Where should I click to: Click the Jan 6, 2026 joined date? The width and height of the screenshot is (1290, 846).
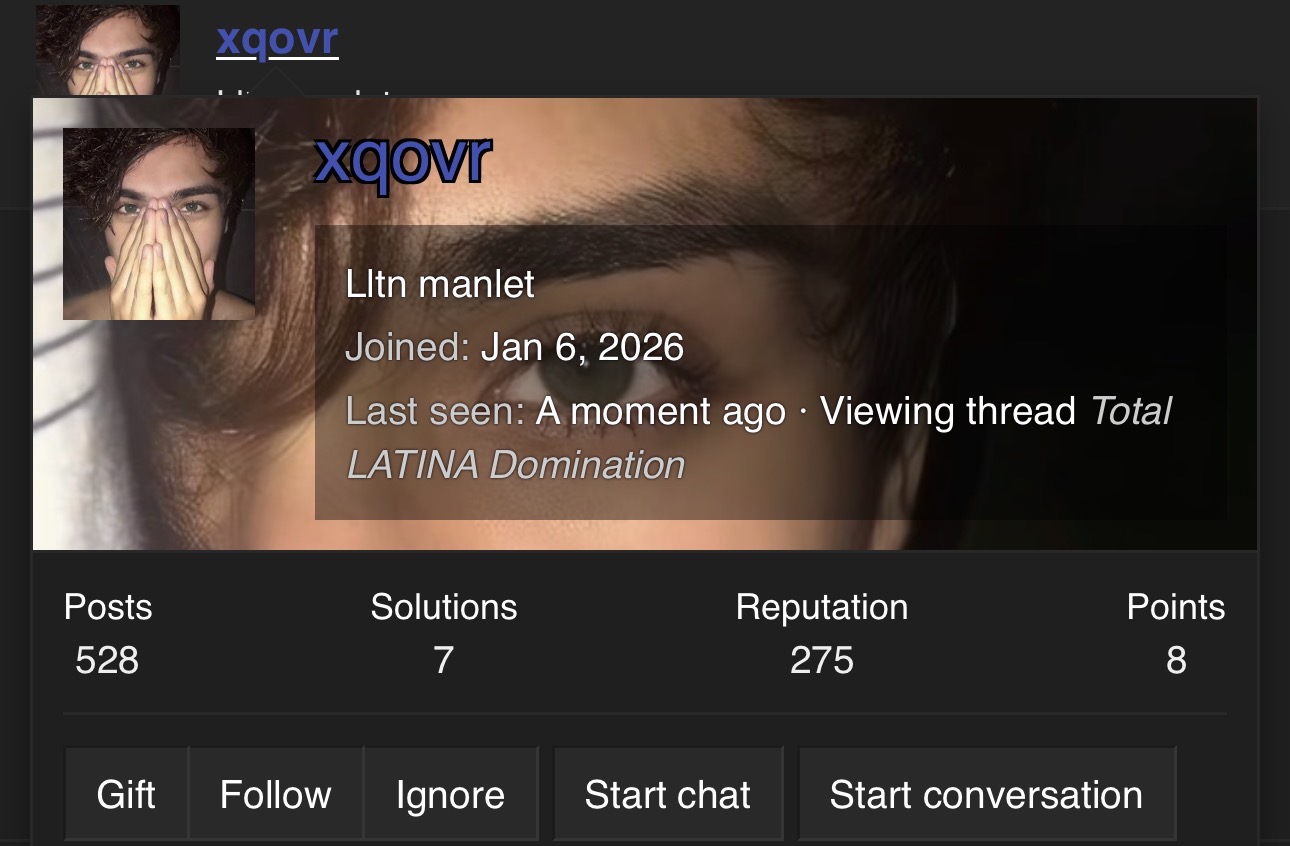[x=582, y=347]
